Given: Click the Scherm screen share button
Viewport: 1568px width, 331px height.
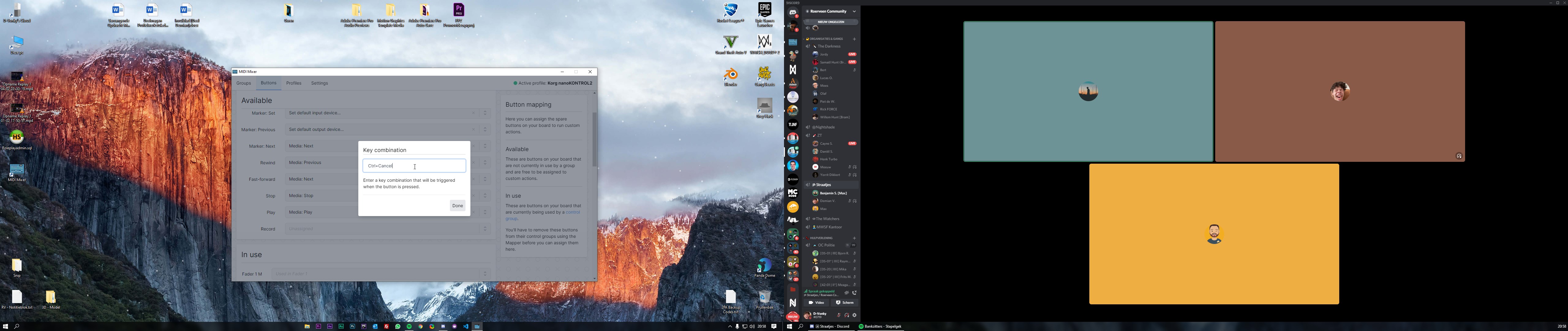Looking at the screenshot, I should (844, 303).
